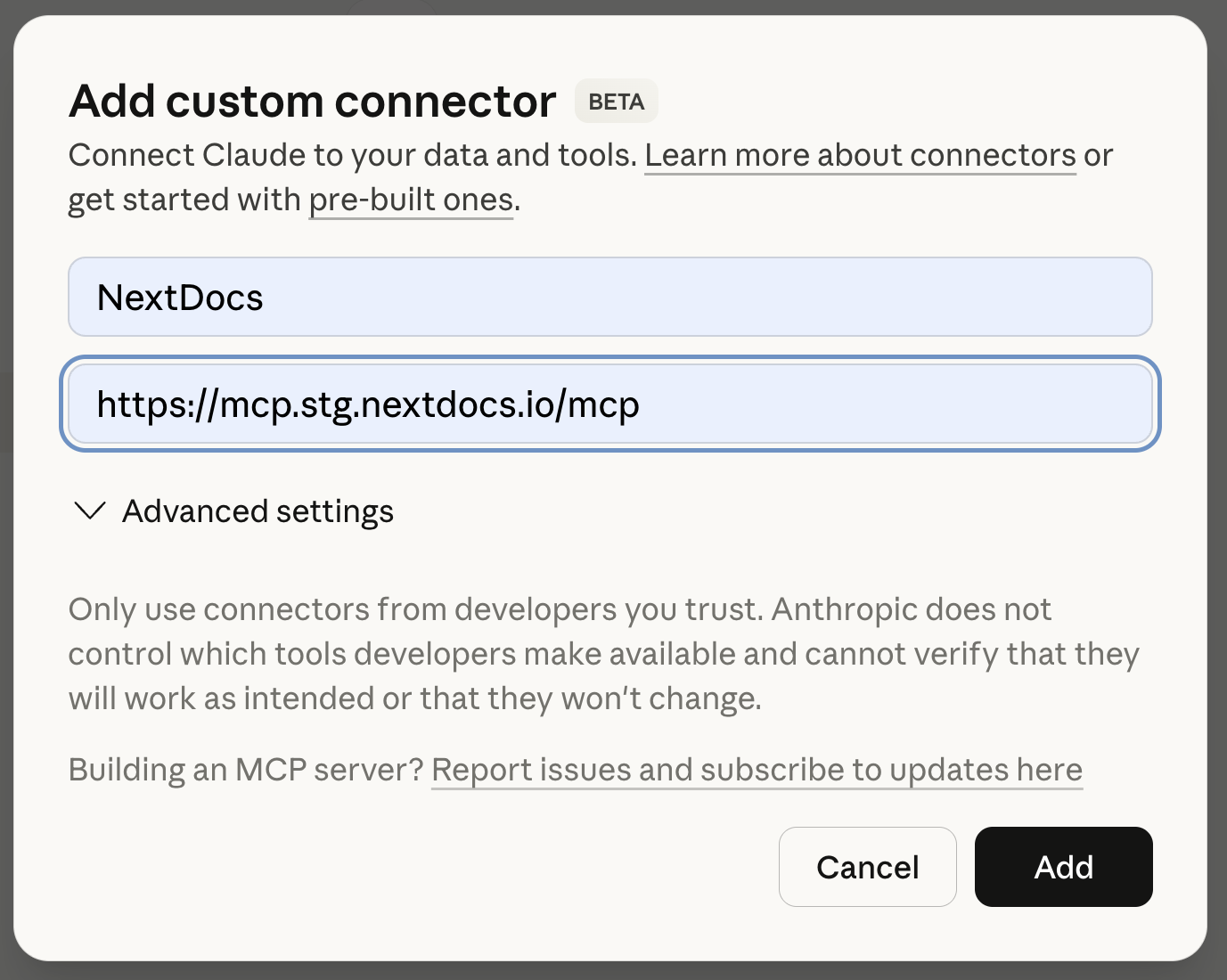Click the trusted developers warning paragraph
The height and width of the screenshot is (980, 1227).
(603, 654)
